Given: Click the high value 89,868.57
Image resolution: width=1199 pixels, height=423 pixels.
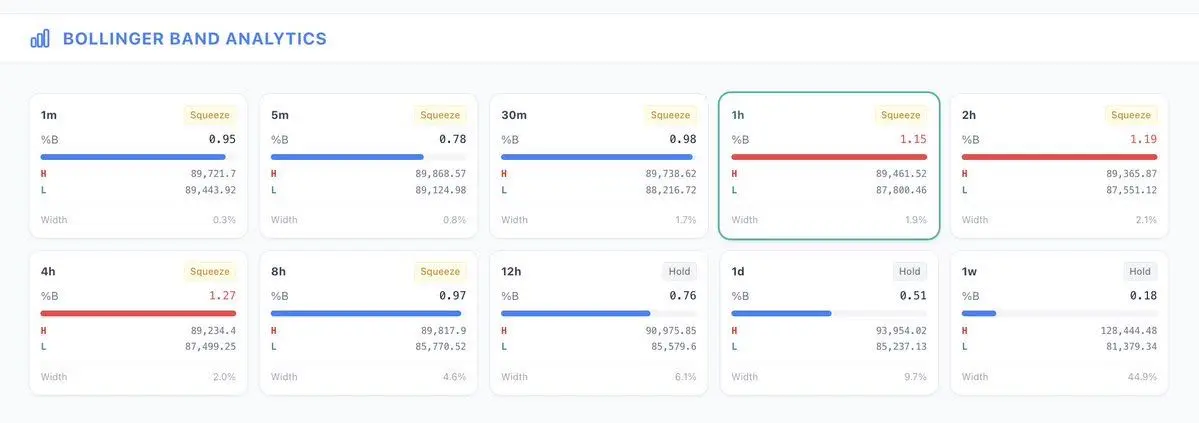Looking at the screenshot, I should coord(440,174).
